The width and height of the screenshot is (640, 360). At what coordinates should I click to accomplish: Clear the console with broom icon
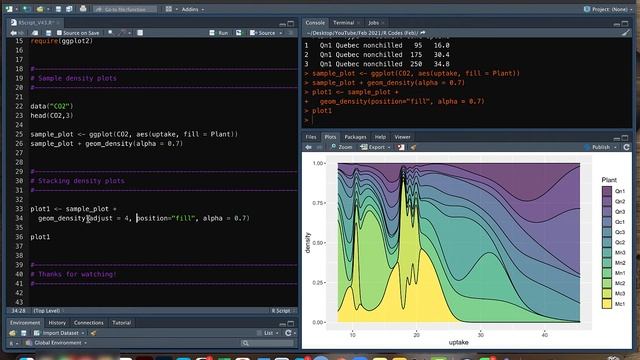pyautogui.click(x=625, y=33)
